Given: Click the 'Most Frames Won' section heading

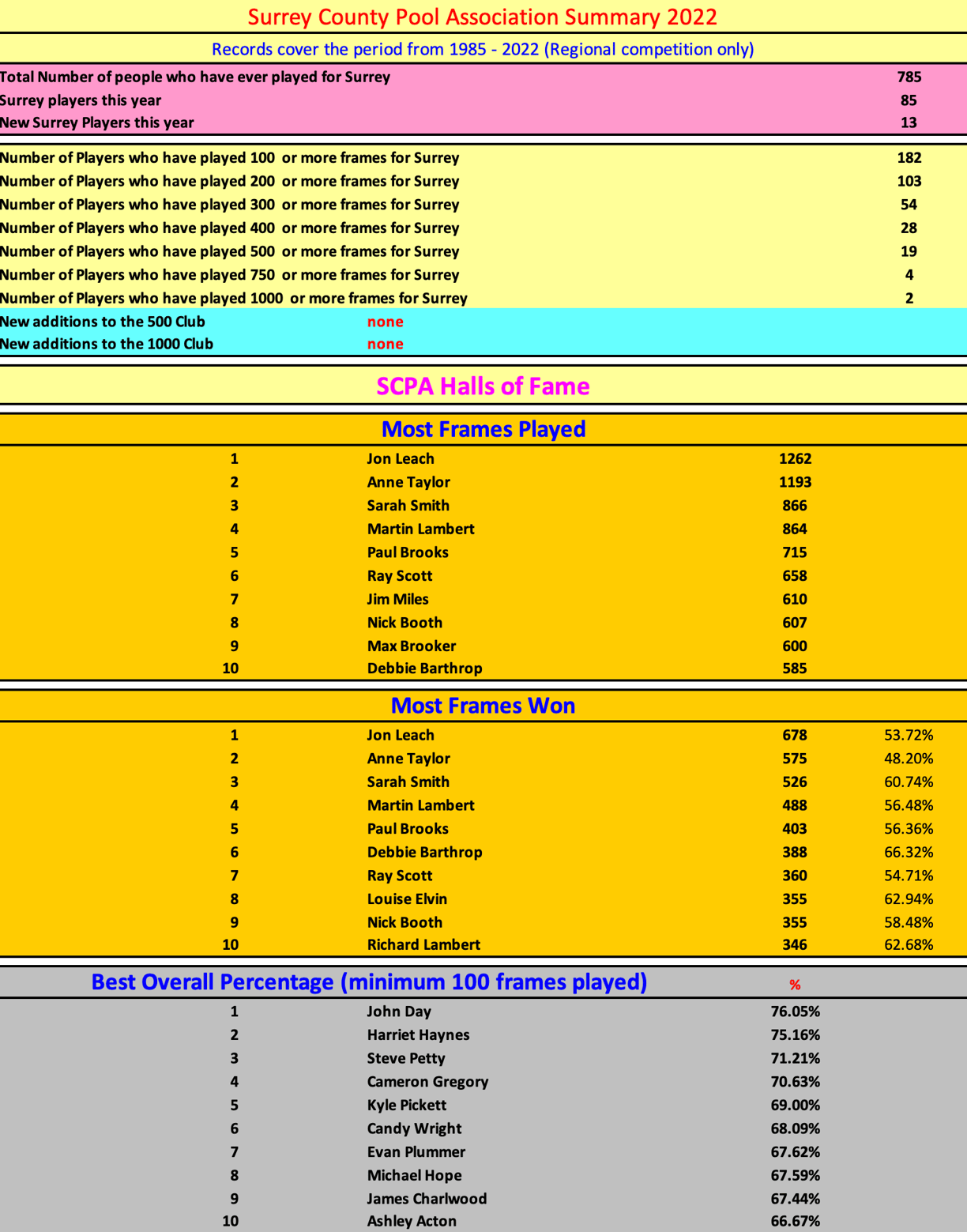Looking at the screenshot, I should click(x=483, y=706).
